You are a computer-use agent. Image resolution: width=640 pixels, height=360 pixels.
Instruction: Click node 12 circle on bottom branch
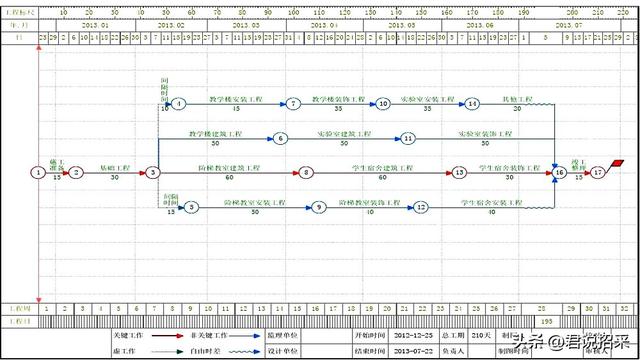(x=421, y=207)
